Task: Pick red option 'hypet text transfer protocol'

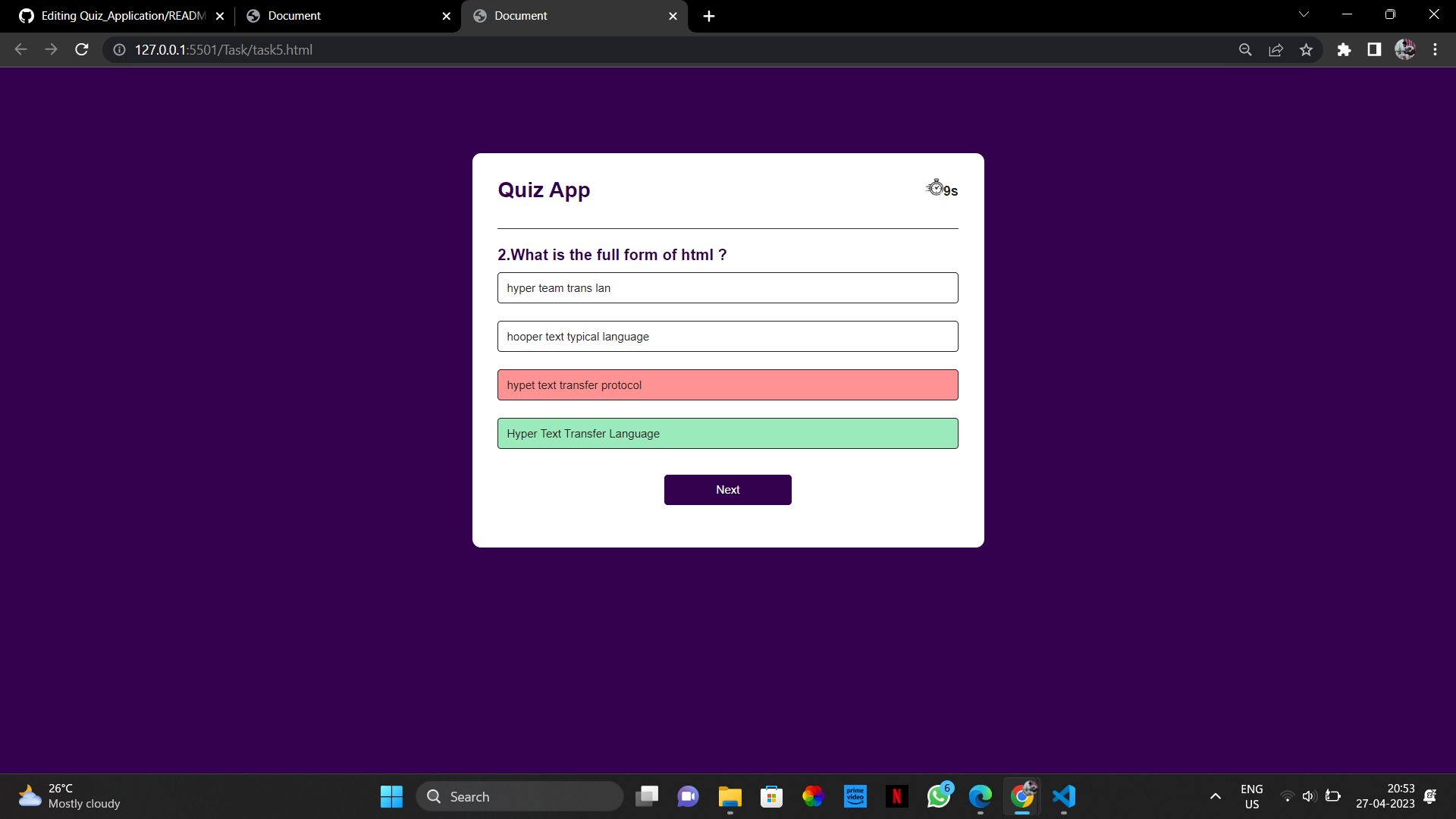Action: [727, 385]
